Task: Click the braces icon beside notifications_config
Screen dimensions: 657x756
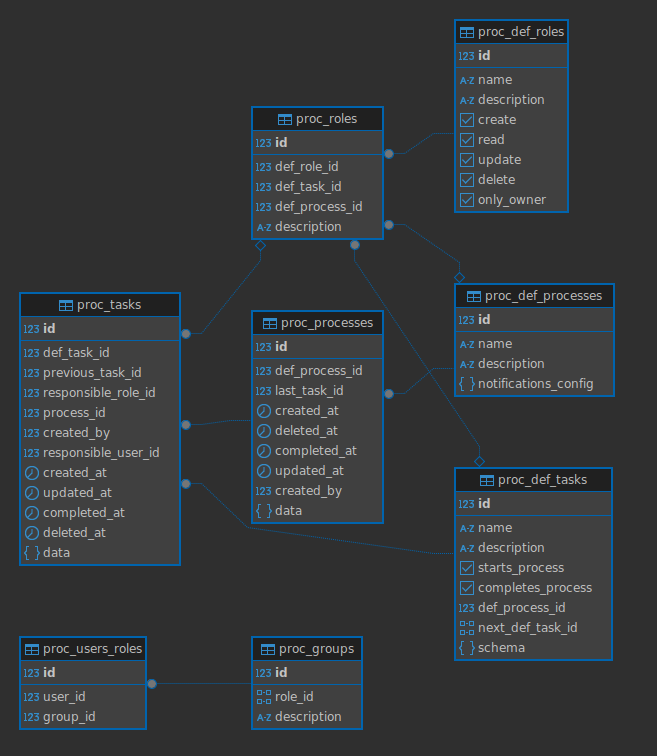Action: [467, 384]
